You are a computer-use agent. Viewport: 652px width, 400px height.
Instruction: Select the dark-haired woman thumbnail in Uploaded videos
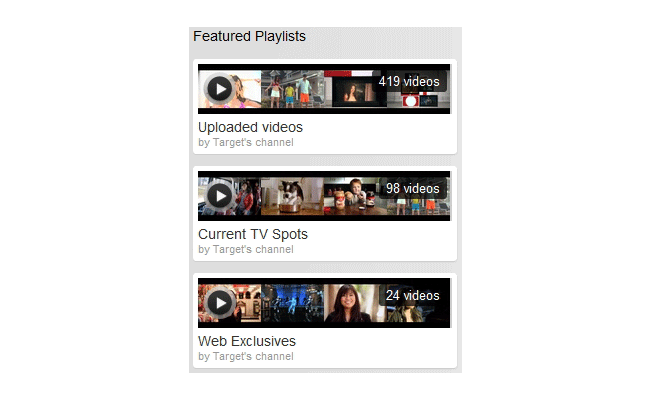[x=355, y=89]
